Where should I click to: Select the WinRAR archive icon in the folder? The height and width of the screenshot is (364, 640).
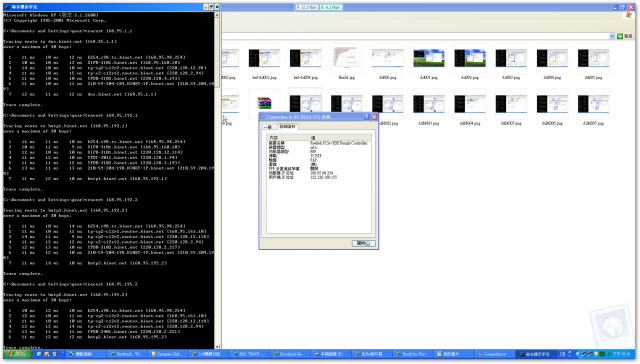tap(264, 103)
